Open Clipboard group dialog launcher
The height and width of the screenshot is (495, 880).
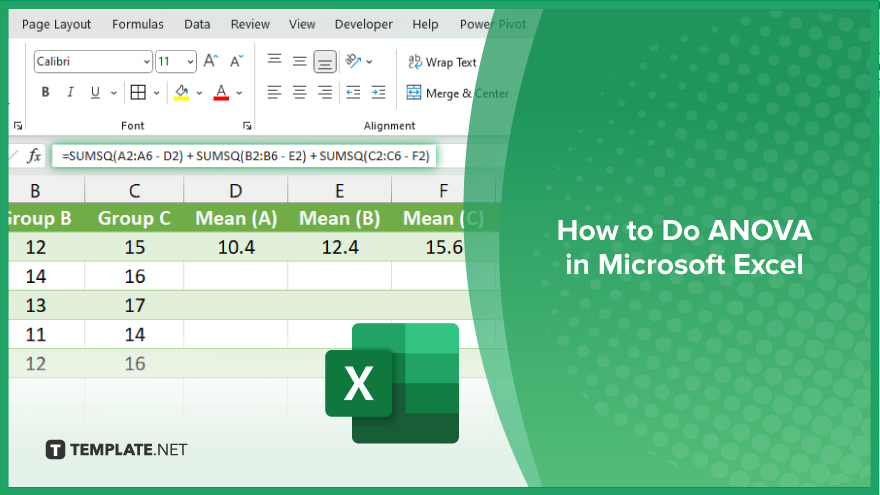pyautogui.click(x=17, y=126)
